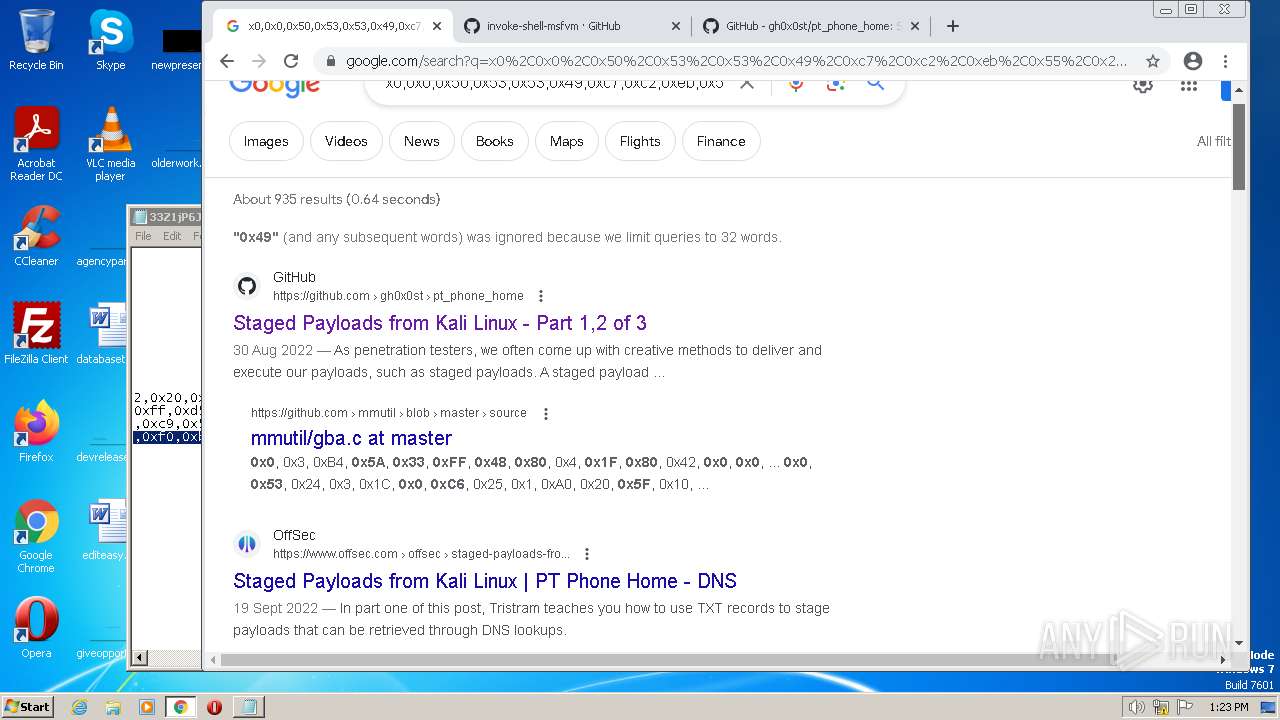Open the mmutil/gba.c at master link
The image size is (1280, 720).
tap(351, 438)
